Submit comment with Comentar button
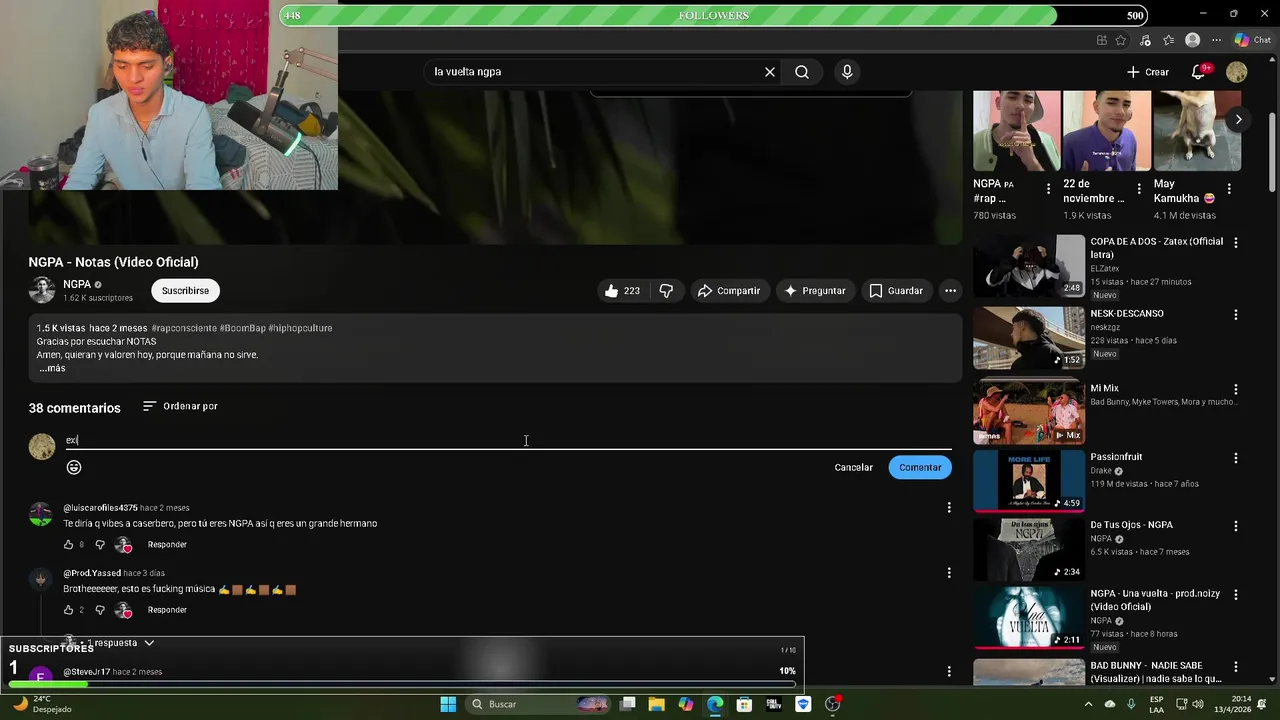The image size is (1280, 720). (x=920, y=467)
